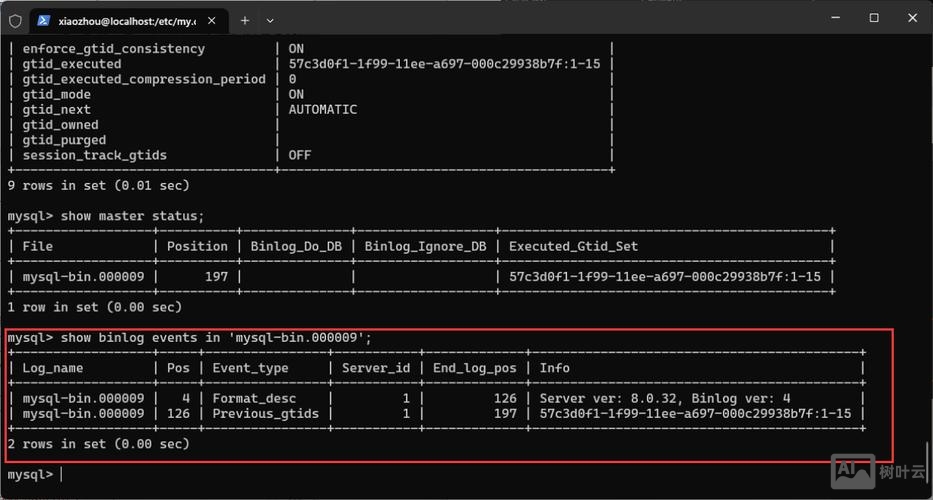933x500 pixels.
Task: Click the 'show binlog events' command line
Action: coord(216,338)
